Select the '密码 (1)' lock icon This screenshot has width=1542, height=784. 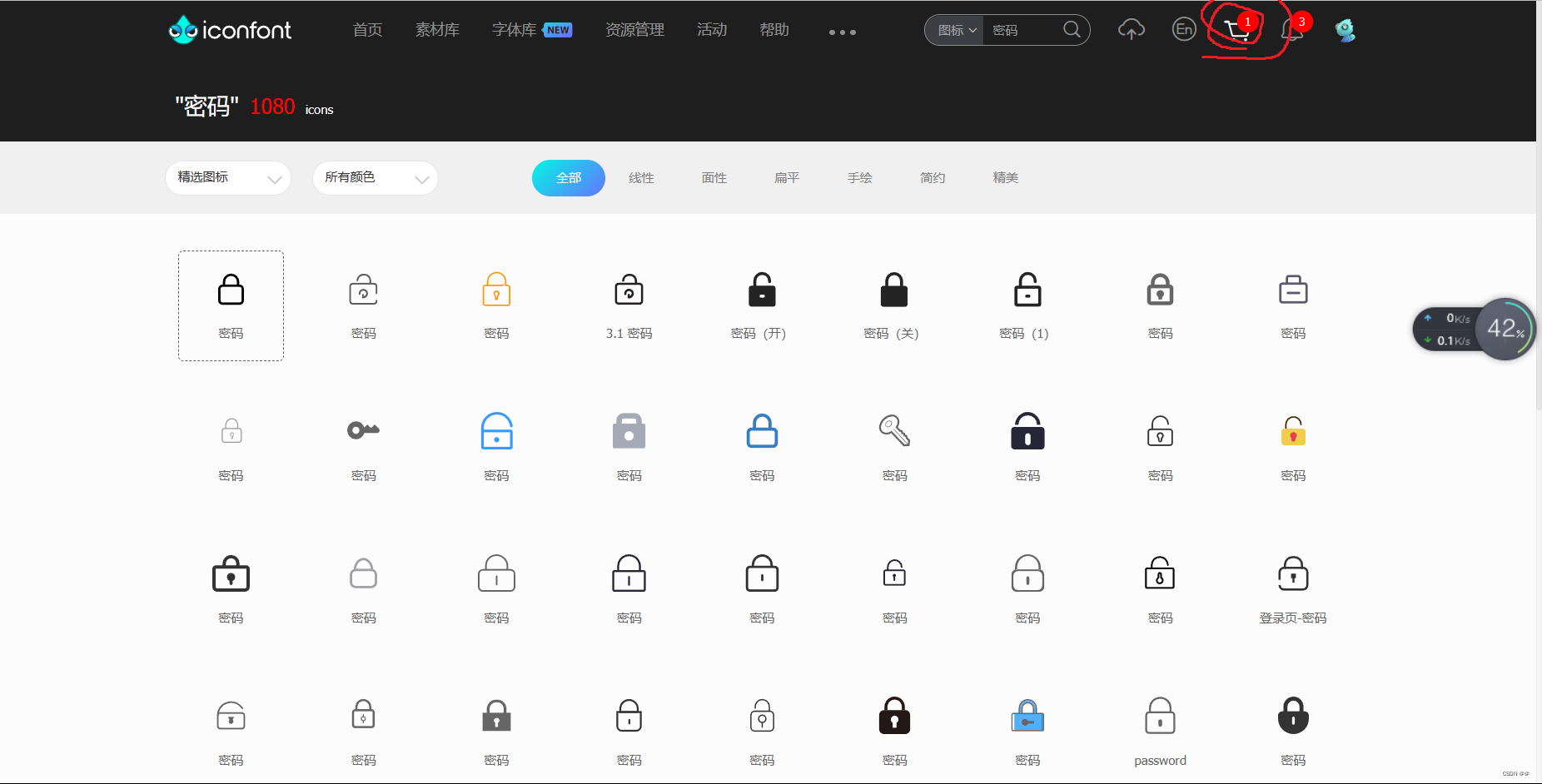pos(1027,290)
